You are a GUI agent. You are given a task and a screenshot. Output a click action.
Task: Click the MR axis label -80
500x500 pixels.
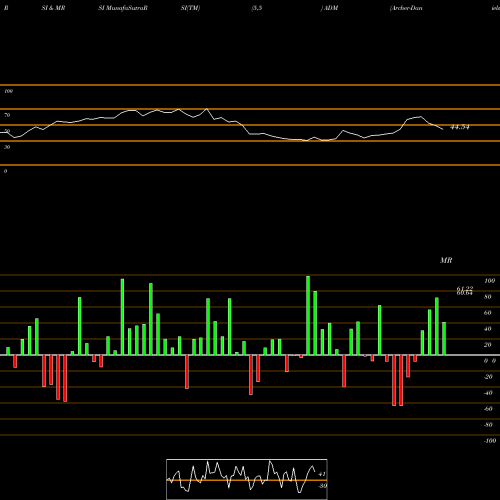tap(488, 425)
